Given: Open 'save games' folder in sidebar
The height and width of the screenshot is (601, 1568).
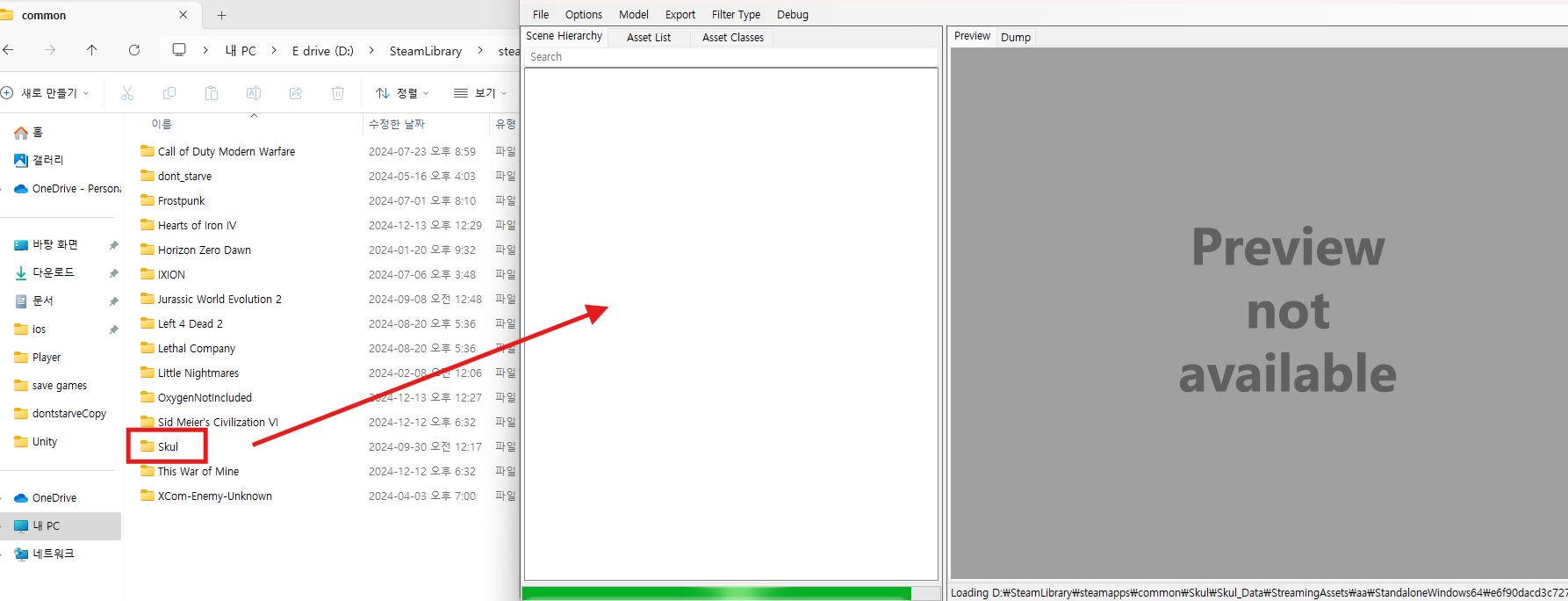Looking at the screenshot, I should point(50,386).
